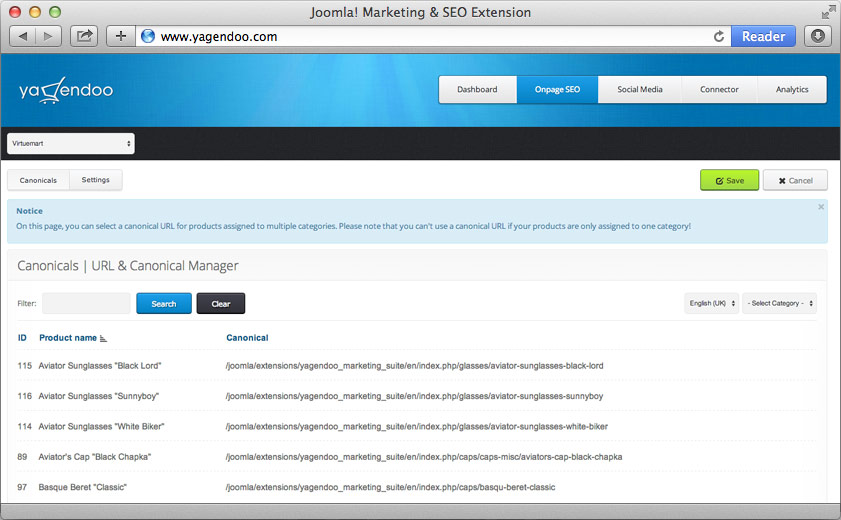Click ID 89 in the table
This screenshot has width=841, height=520.
pyautogui.click(x=22, y=457)
